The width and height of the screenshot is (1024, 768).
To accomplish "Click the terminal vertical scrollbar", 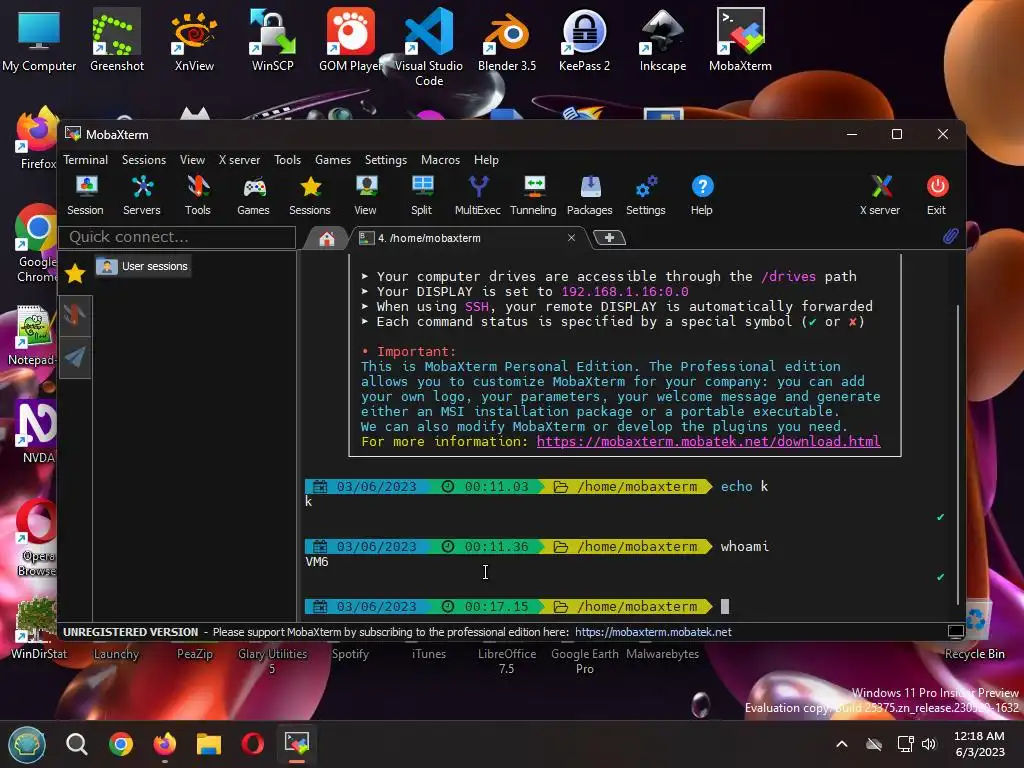I will pyautogui.click(x=957, y=454).
